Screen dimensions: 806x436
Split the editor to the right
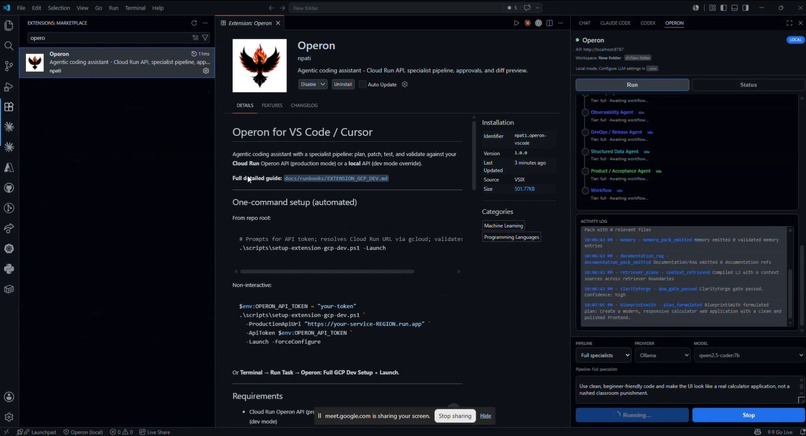pyautogui.click(x=549, y=23)
